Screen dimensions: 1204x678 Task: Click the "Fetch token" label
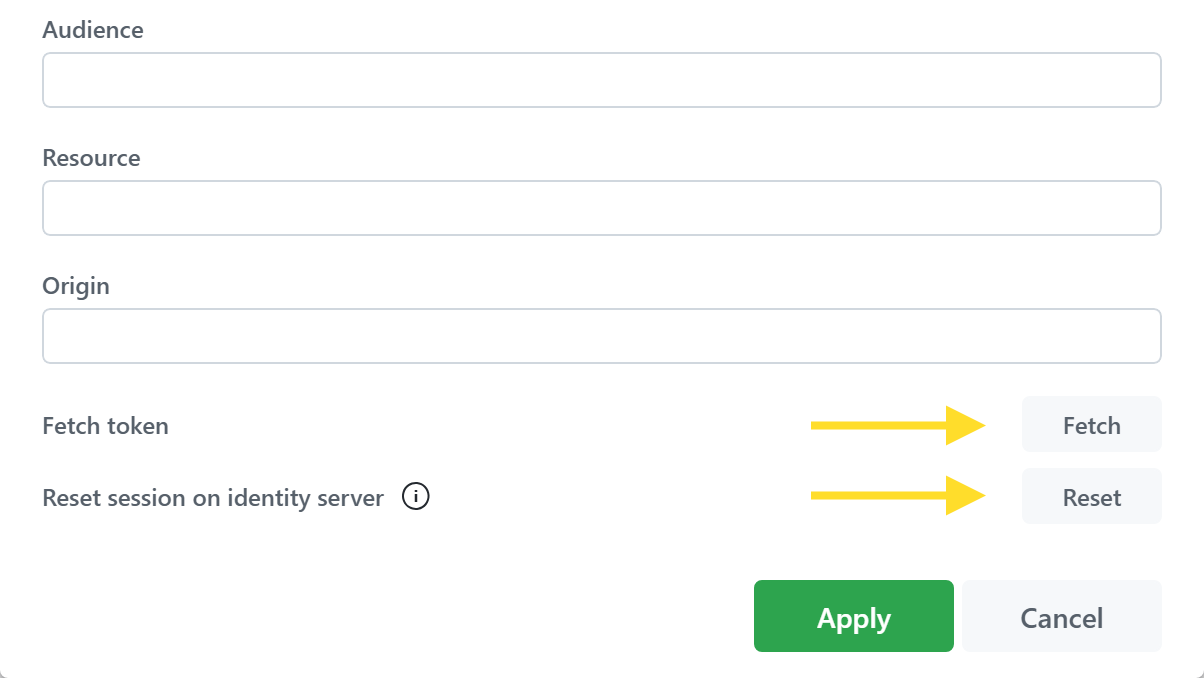(x=105, y=426)
